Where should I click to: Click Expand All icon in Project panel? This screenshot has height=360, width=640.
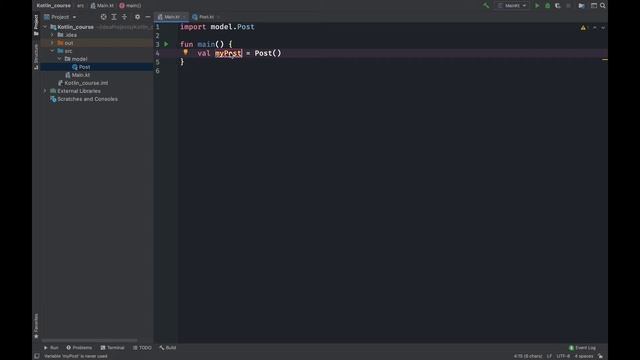[x=114, y=17]
